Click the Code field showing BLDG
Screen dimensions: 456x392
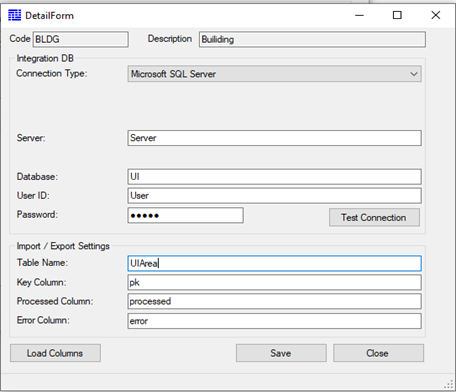pos(80,39)
